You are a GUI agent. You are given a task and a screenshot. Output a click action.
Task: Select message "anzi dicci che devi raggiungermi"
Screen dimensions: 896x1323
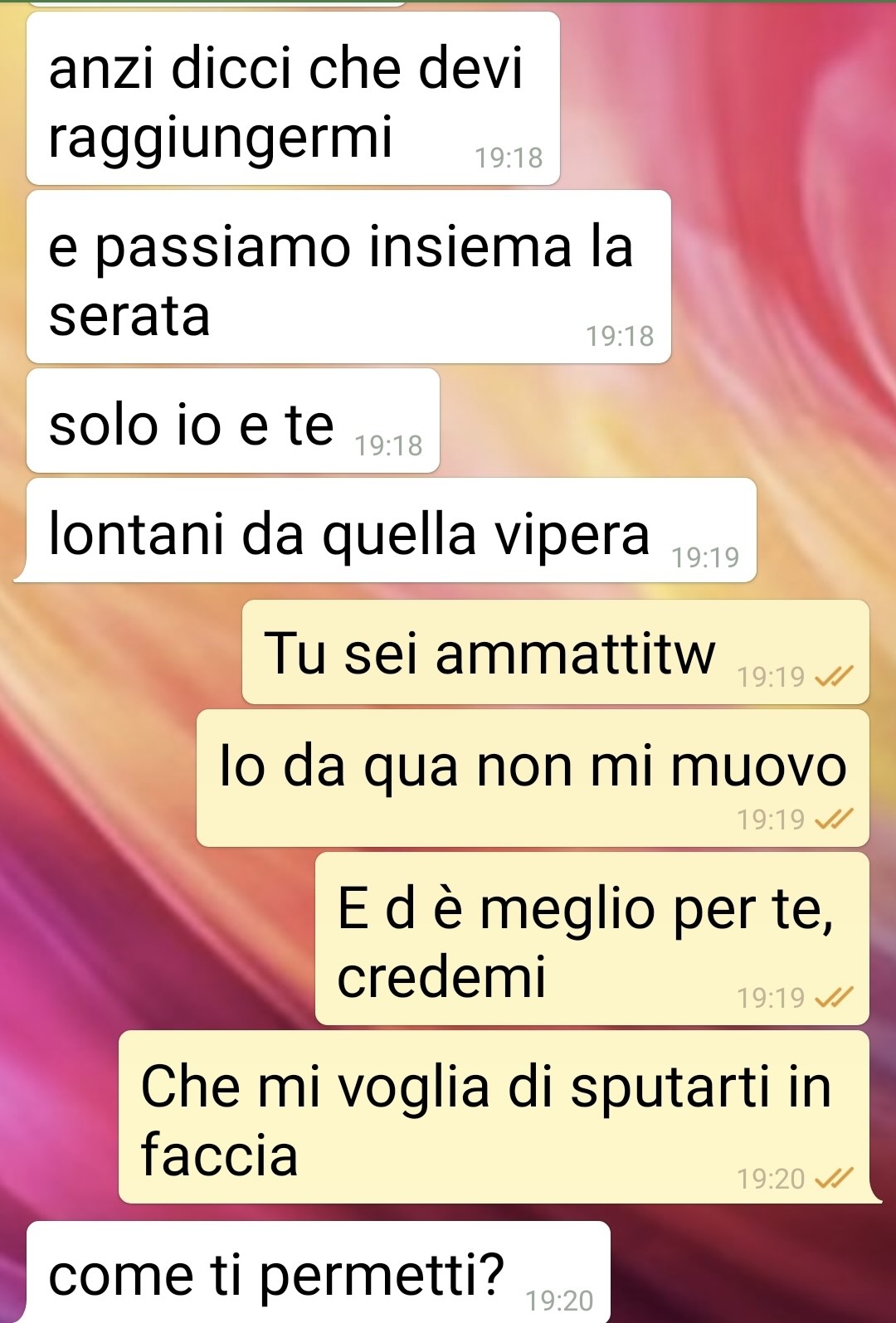[x=293, y=99]
